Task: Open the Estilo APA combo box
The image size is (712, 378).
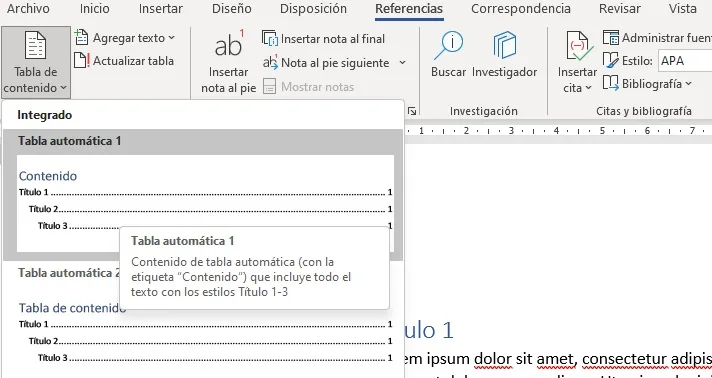Action: pyautogui.click(x=685, y=61)
